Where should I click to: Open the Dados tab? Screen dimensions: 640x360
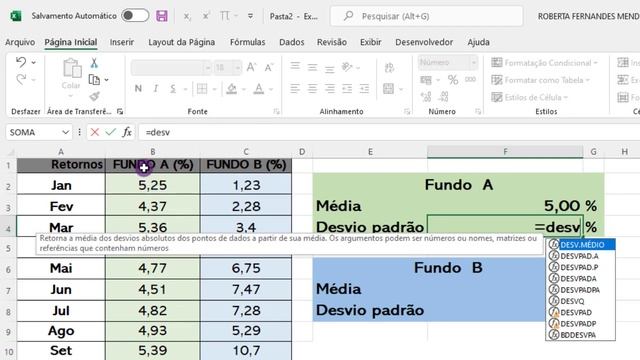pos(291,42)
